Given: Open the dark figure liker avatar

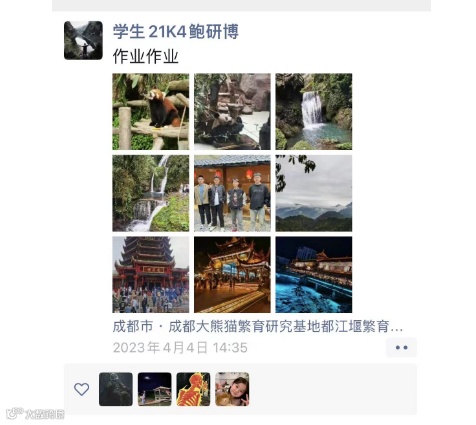Looking at the screenshot, I should pyautogui.click(x=116, y=389).
